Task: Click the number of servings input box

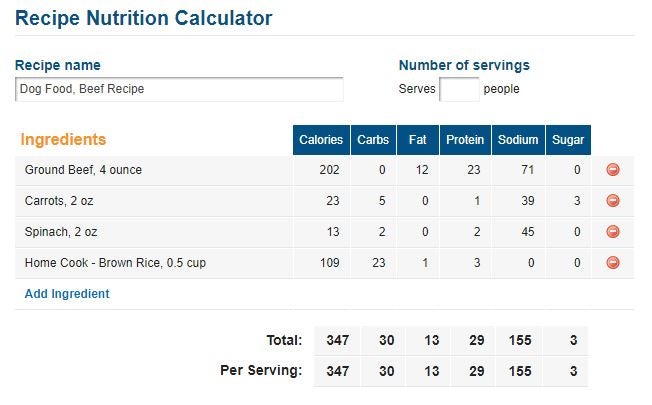Action: [x=459, y=89]
